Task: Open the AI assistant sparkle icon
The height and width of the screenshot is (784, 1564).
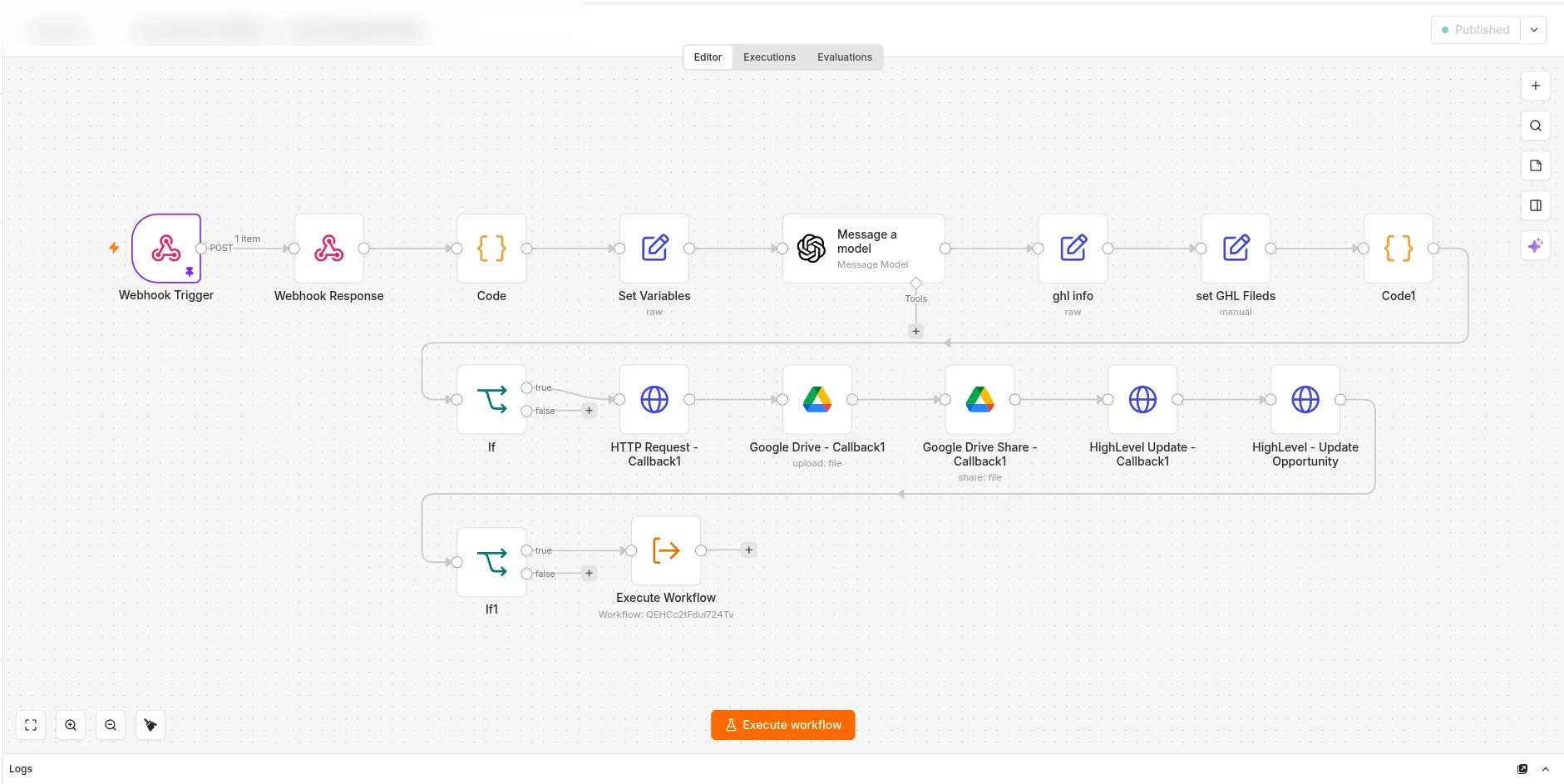Action: pos(1536,245)
